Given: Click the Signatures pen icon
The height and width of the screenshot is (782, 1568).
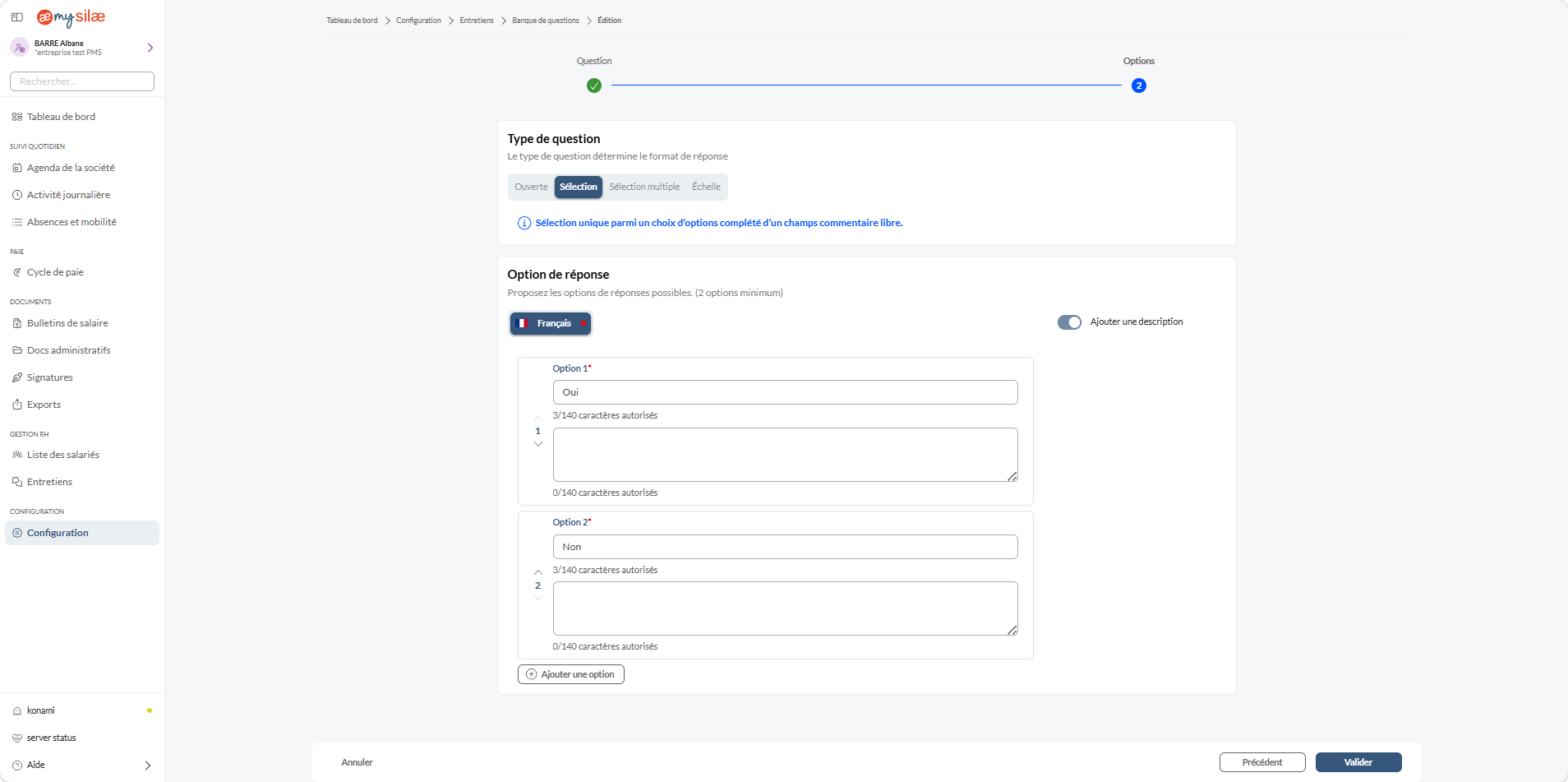Looking at the screenshot, I should click(17, 377).
